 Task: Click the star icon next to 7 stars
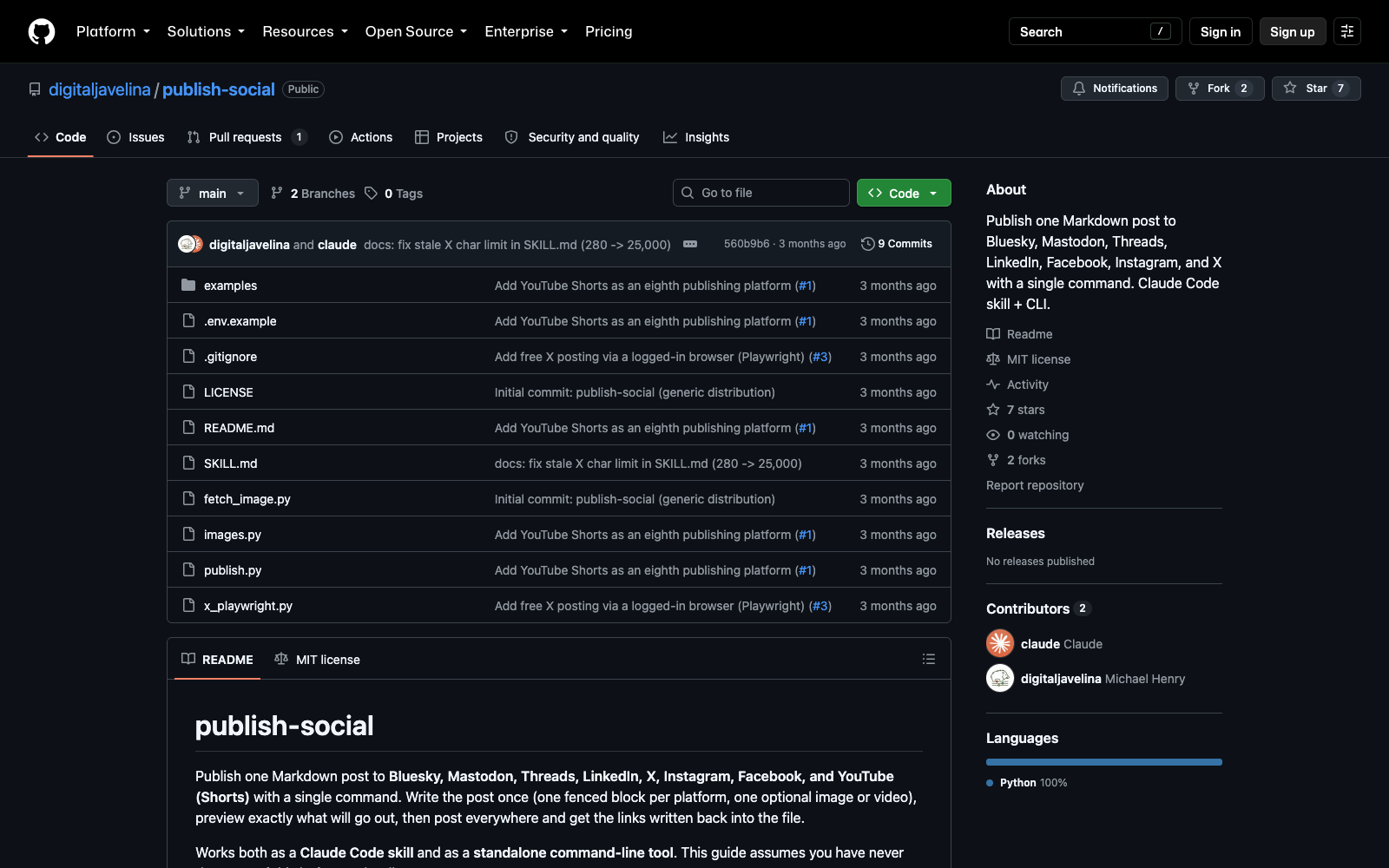[x=993, y=410]
